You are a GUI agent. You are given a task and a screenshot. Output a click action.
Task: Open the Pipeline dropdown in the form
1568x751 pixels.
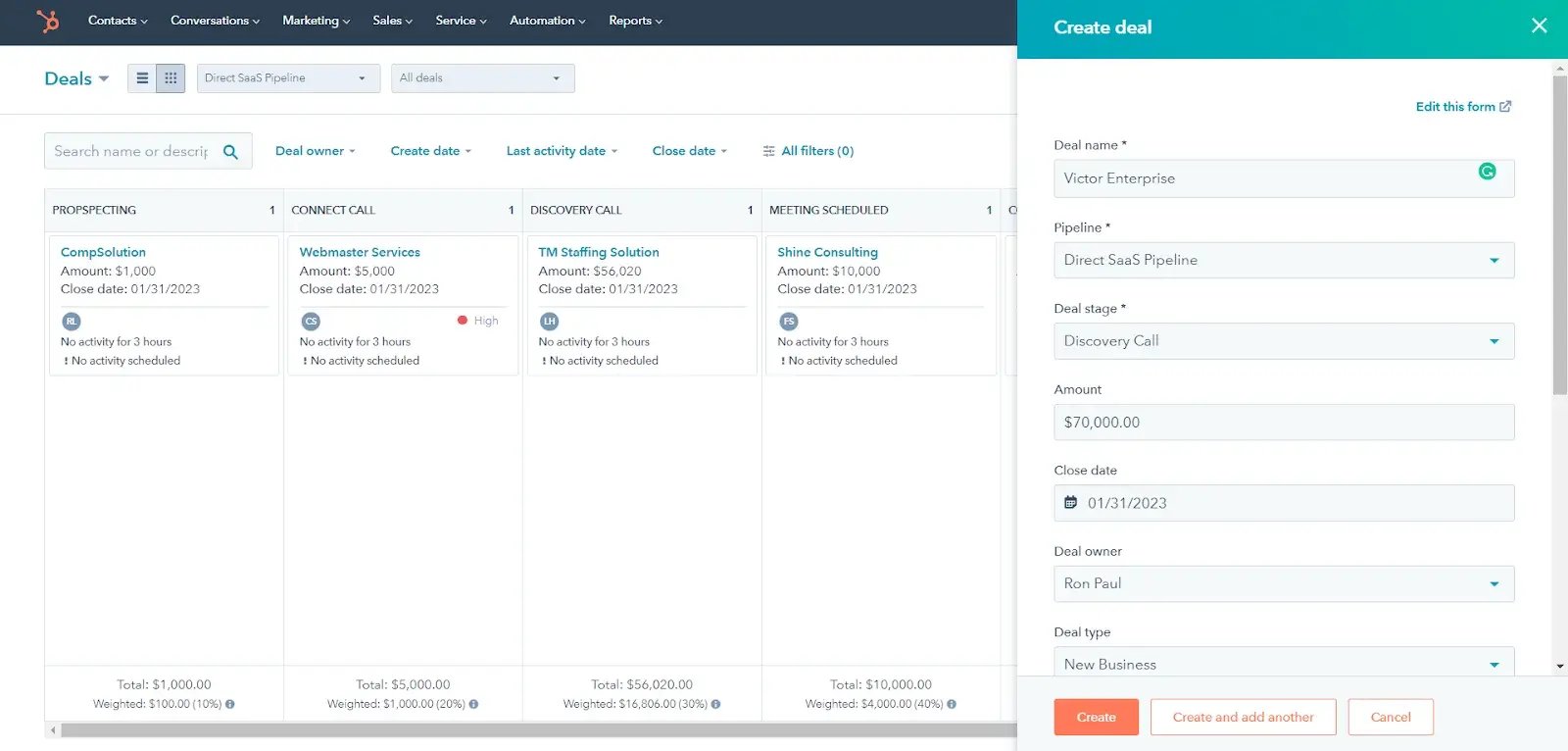[x=1284, y=260]
